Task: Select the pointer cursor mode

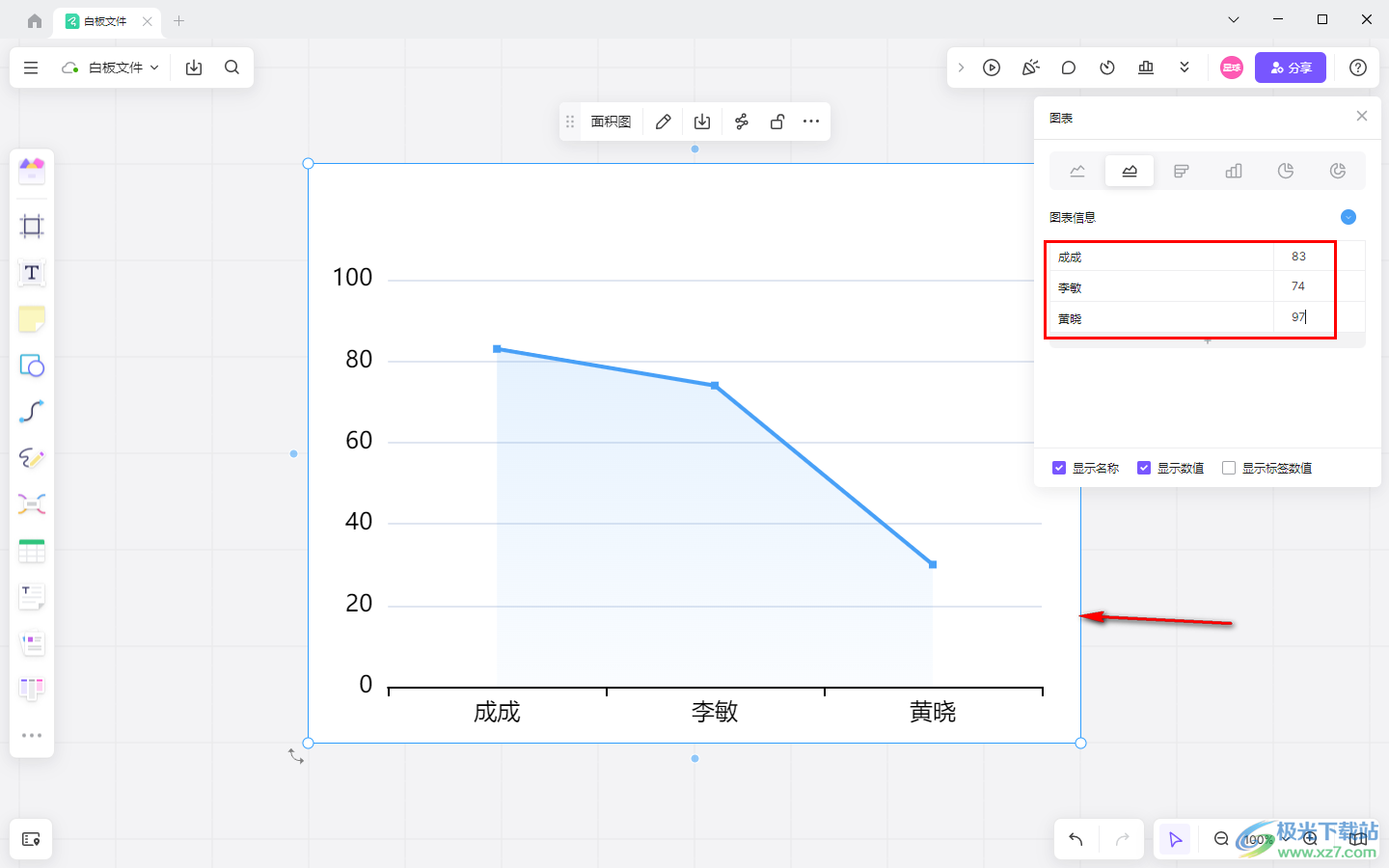Action: (1175, 839)
